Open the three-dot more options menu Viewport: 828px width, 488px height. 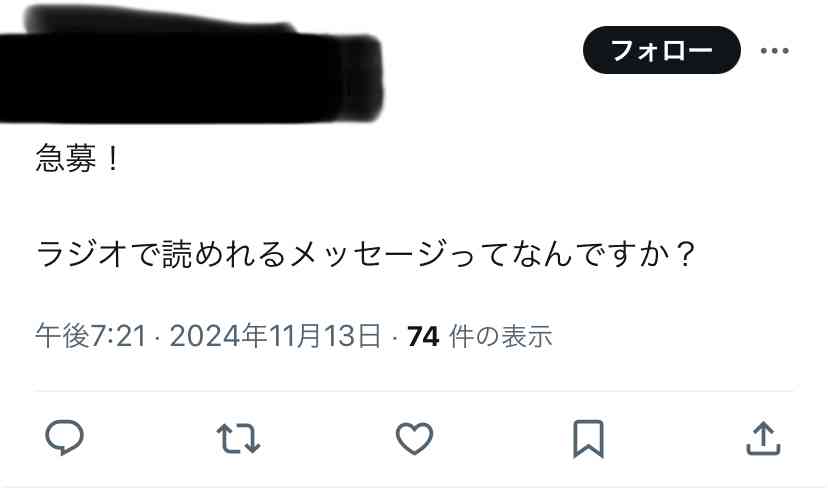(775, 51)
